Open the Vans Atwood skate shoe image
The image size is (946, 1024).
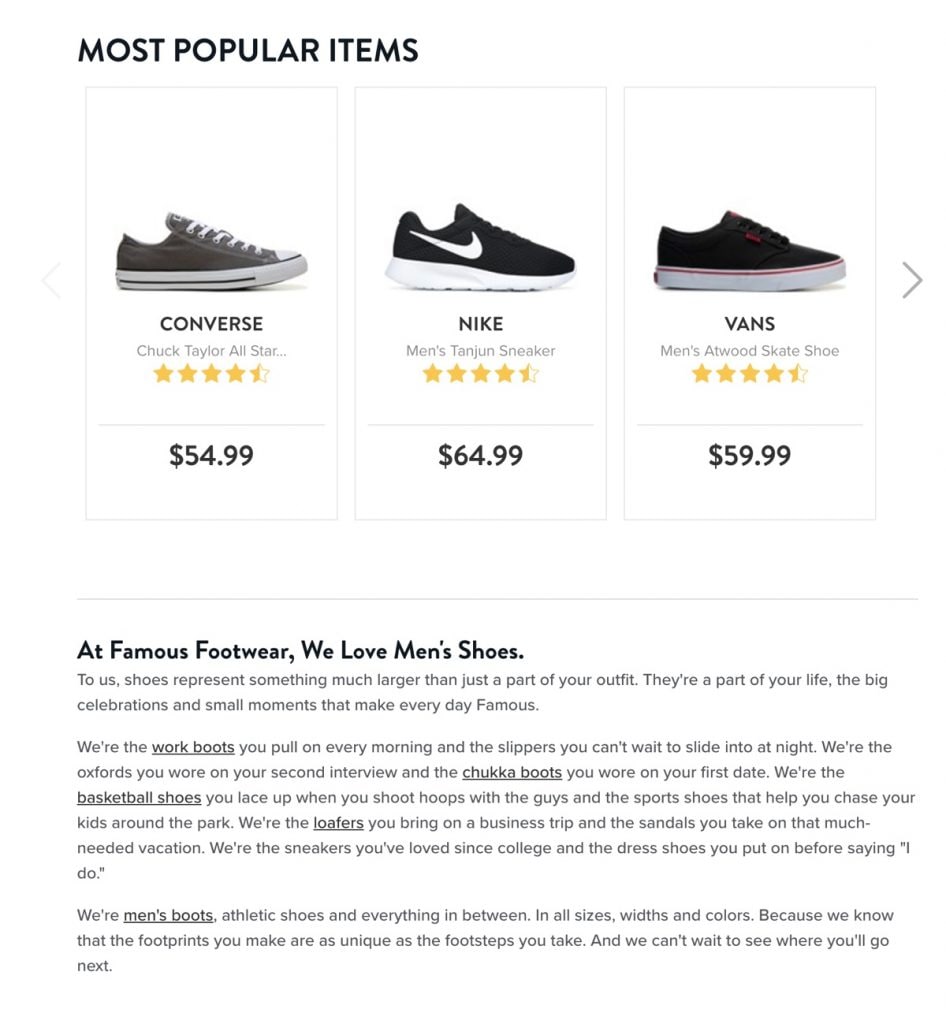[x=750, y=252]
